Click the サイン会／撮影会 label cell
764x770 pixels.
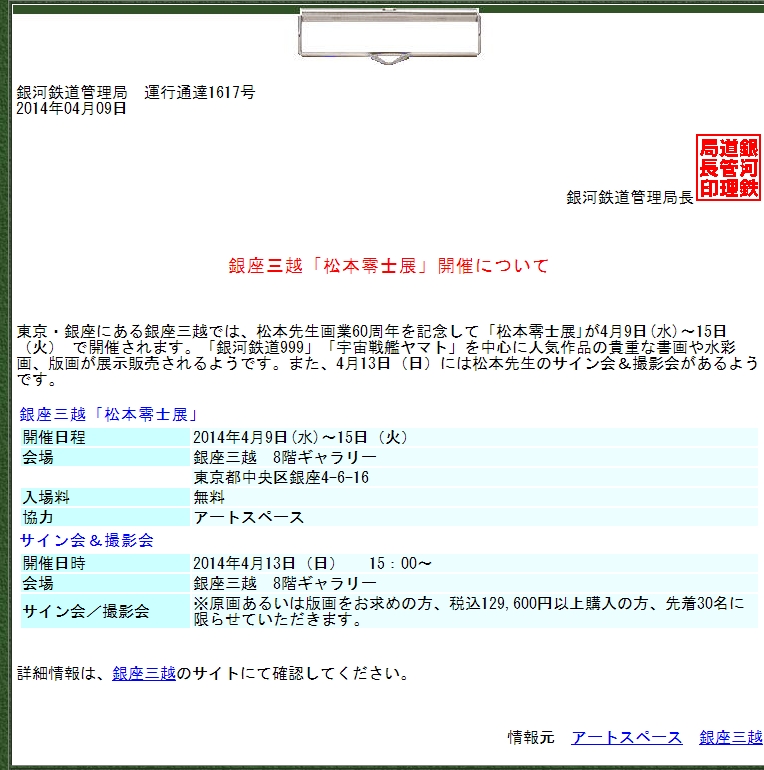(x=105, y=611)
